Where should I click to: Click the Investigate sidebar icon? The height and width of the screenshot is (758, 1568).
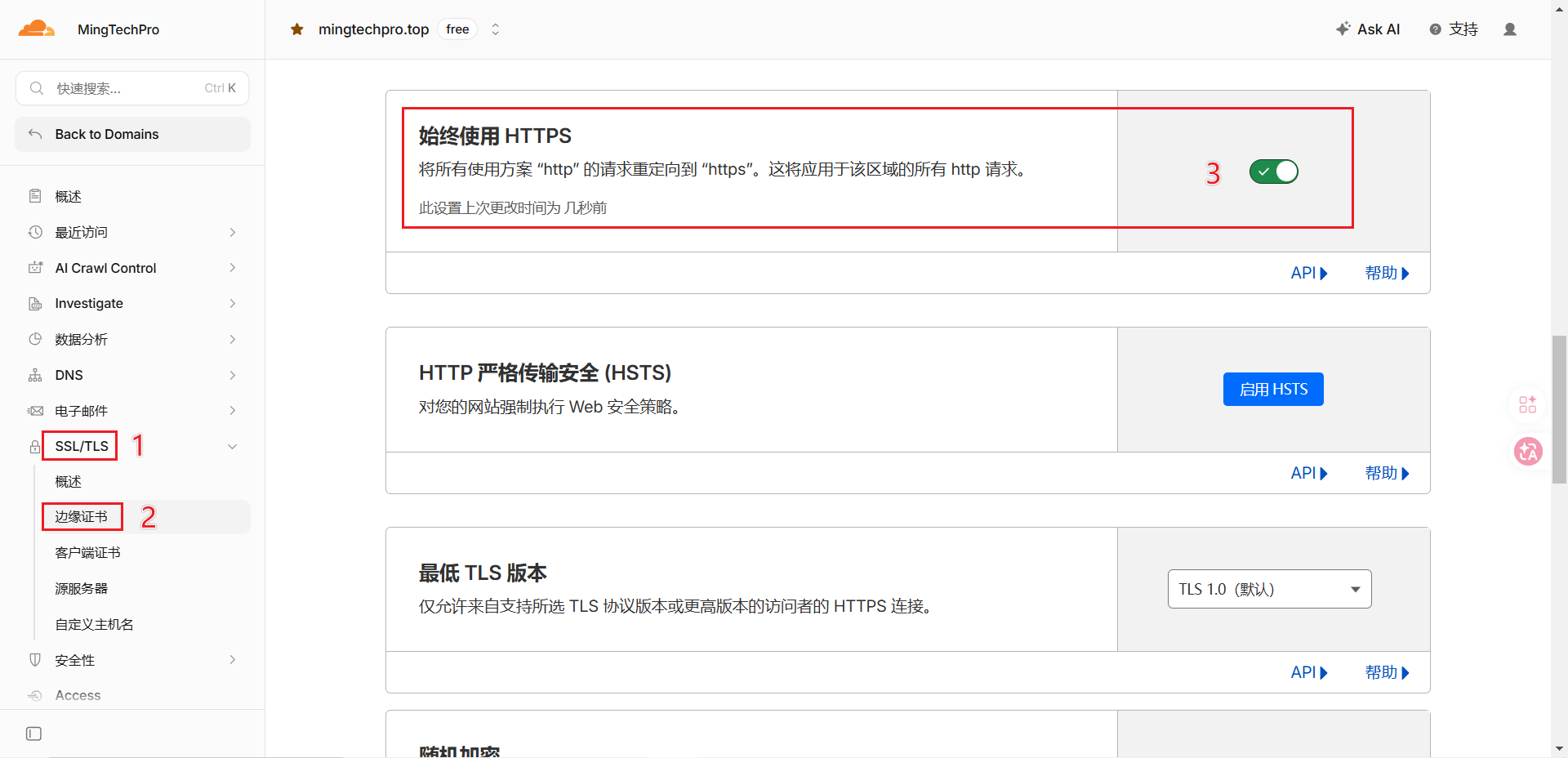(35, 304)
